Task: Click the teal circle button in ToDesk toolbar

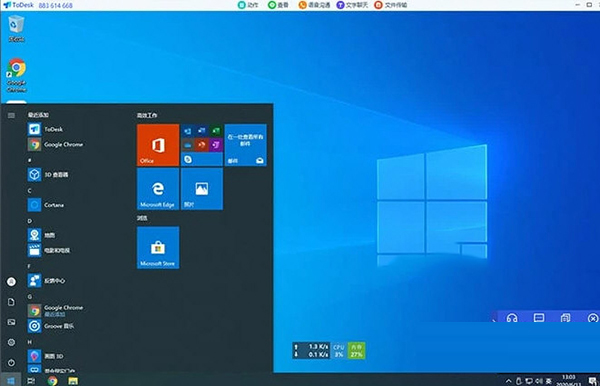Action: tap(248, 5)
